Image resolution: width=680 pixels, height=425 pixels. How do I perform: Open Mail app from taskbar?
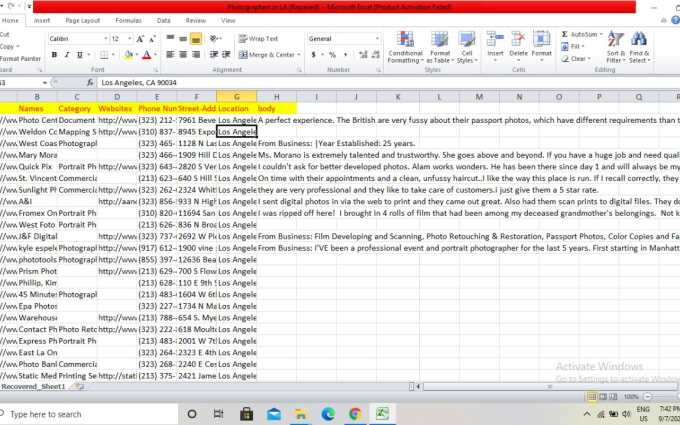pos(274,414)
